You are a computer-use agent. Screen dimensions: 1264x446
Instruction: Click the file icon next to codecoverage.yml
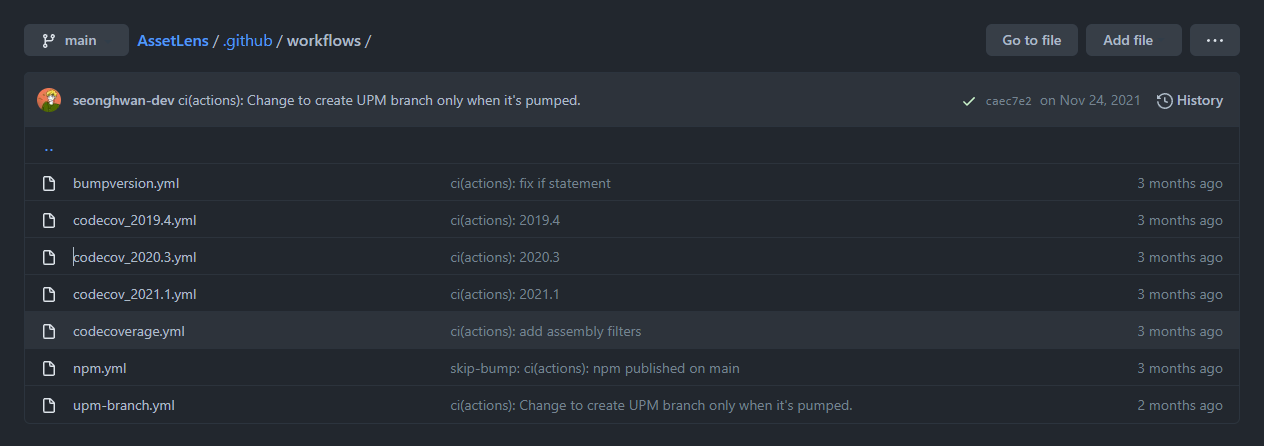pyautogui.click(x=48, y=331)
